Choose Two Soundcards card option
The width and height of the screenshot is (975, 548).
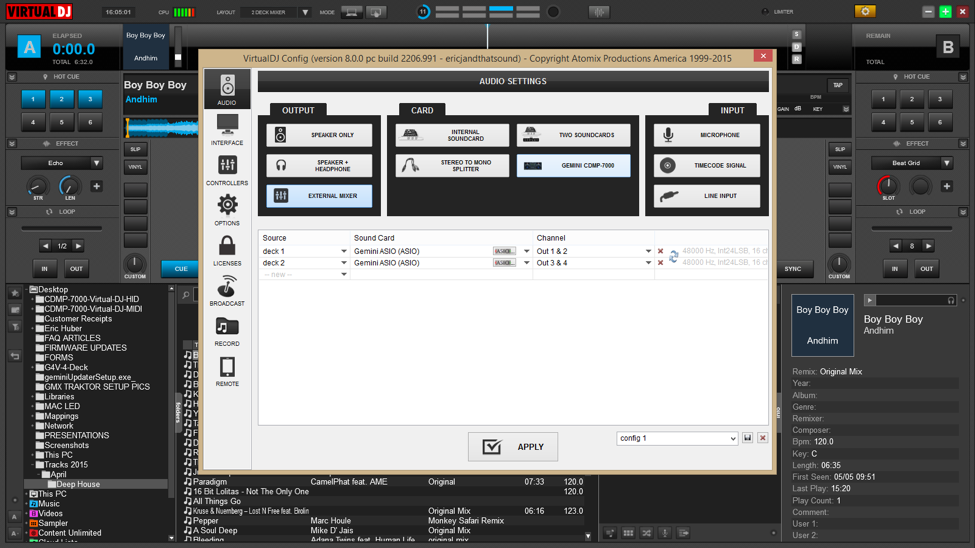[573, 135]
